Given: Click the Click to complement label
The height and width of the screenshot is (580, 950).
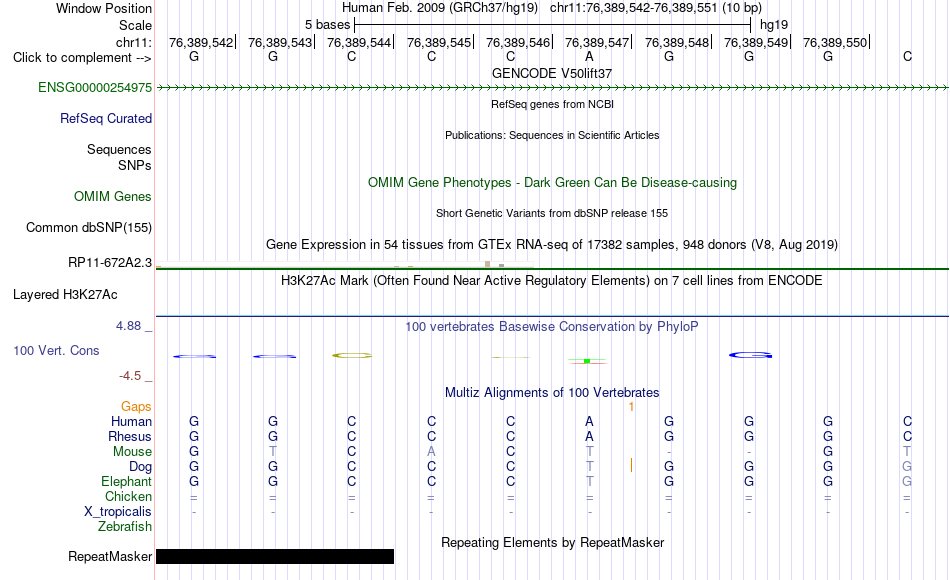Looking at the screenshot, I should pos(82,58).
